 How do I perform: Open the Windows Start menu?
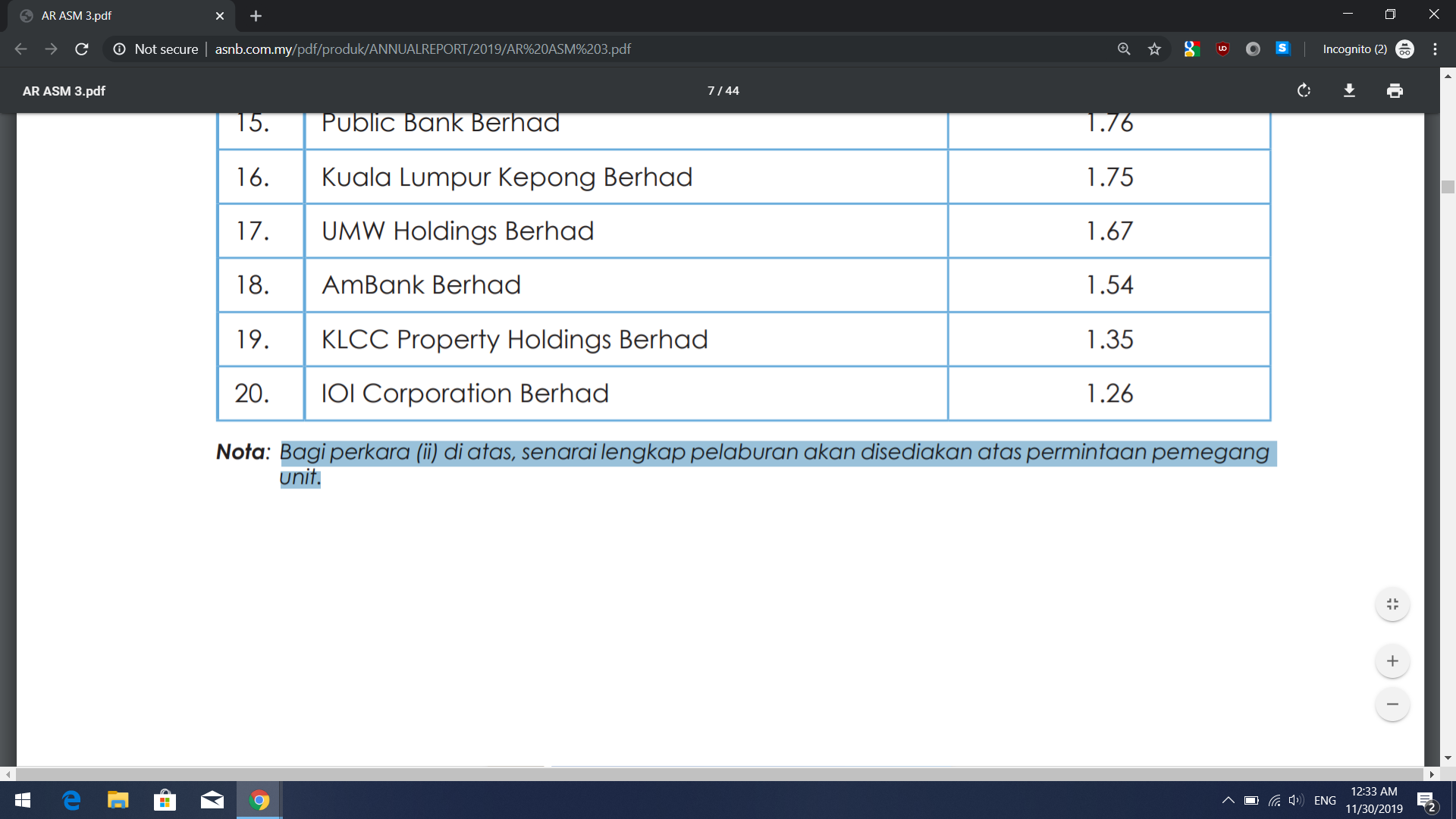(x=23, y=800)
